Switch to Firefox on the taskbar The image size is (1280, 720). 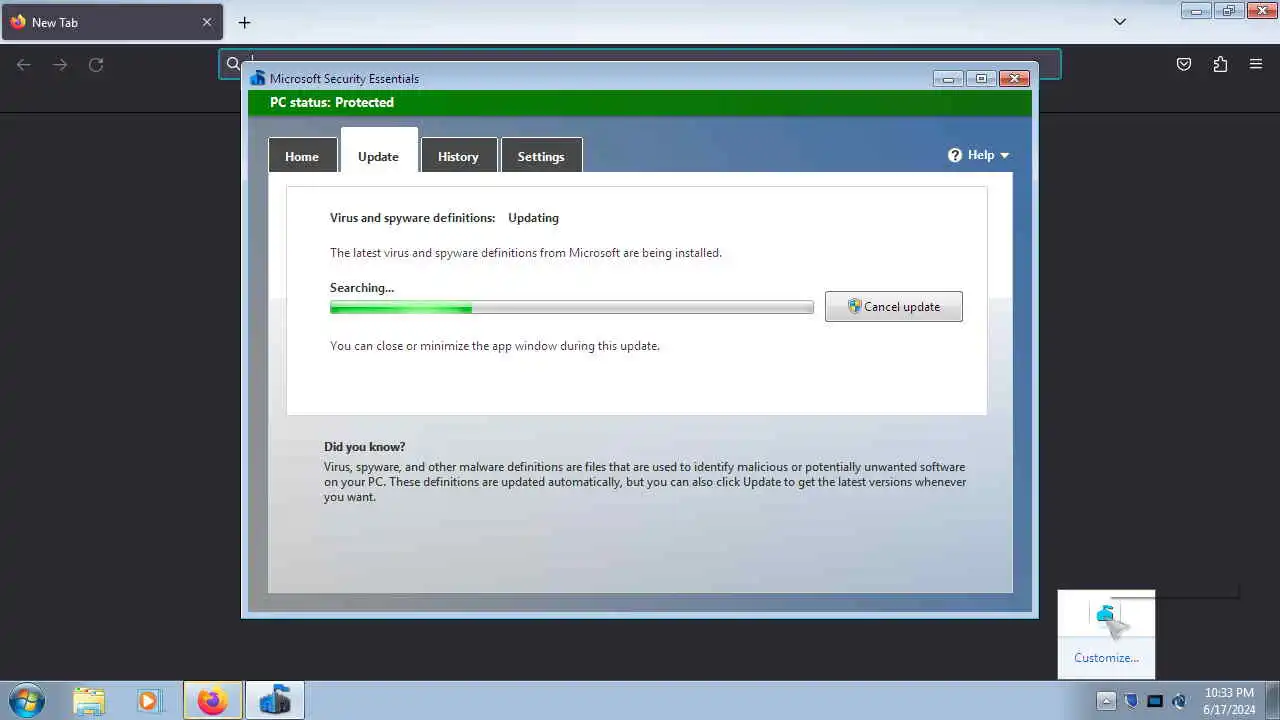coord(212,701)
